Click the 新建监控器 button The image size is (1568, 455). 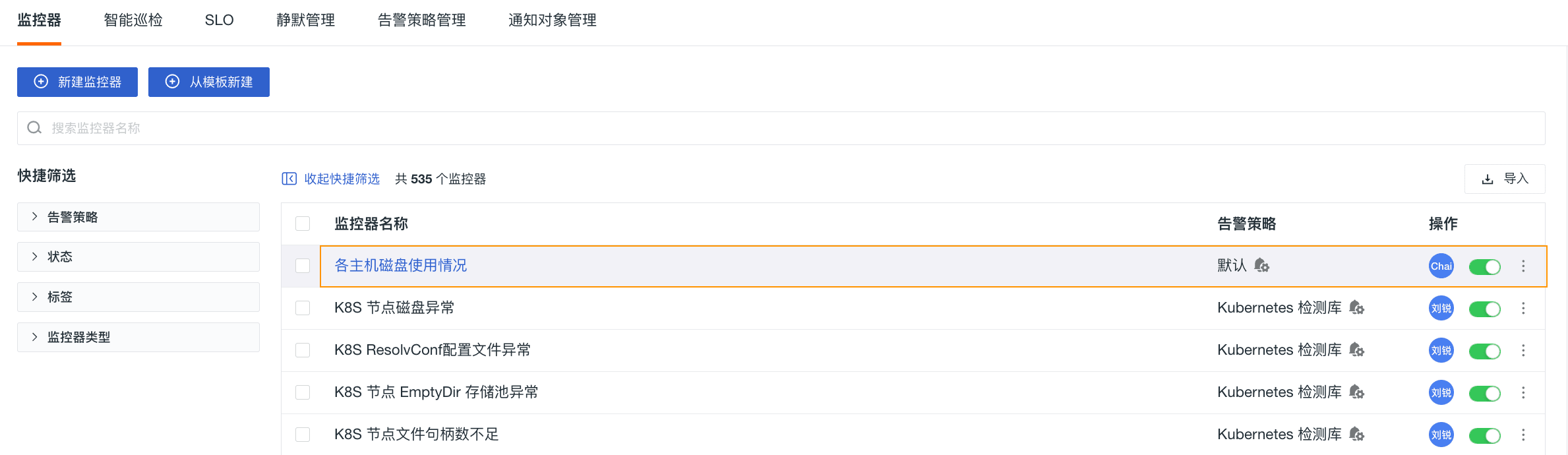coord(77,82)
